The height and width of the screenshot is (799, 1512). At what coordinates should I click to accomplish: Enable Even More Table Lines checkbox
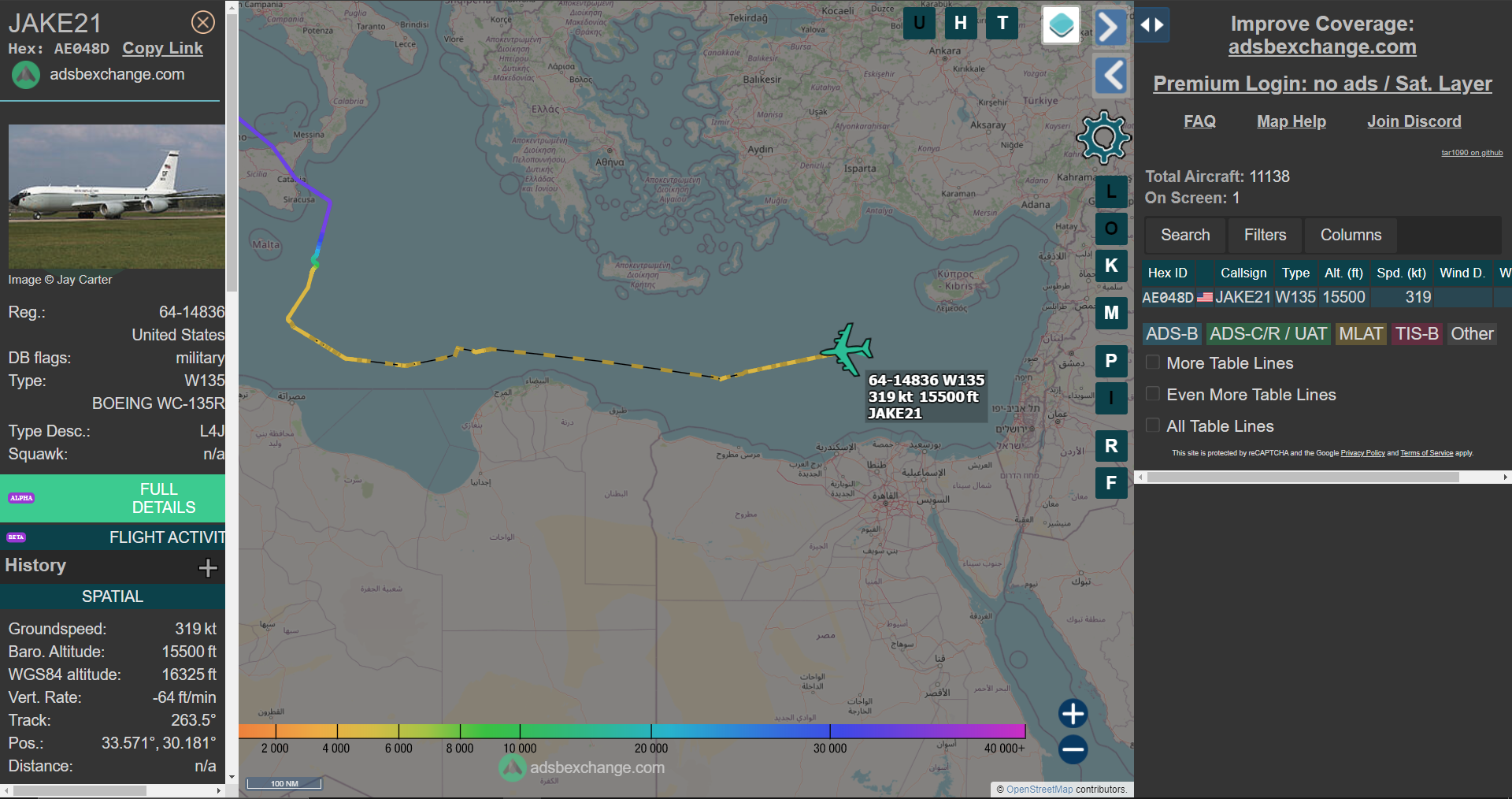coord(1153,394)
